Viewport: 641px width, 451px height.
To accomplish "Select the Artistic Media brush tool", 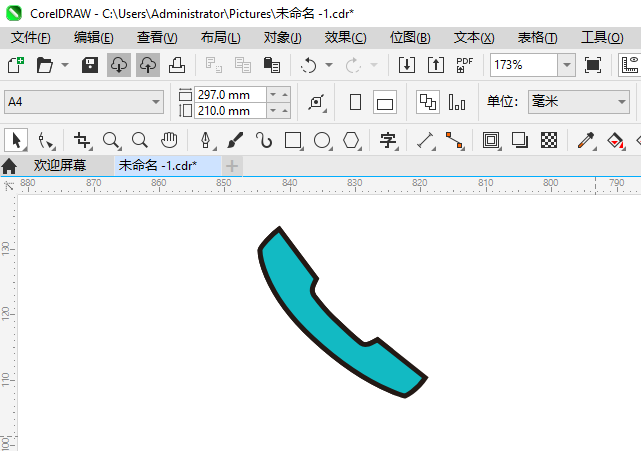I will pyautogui.click(x=235, y=140).
